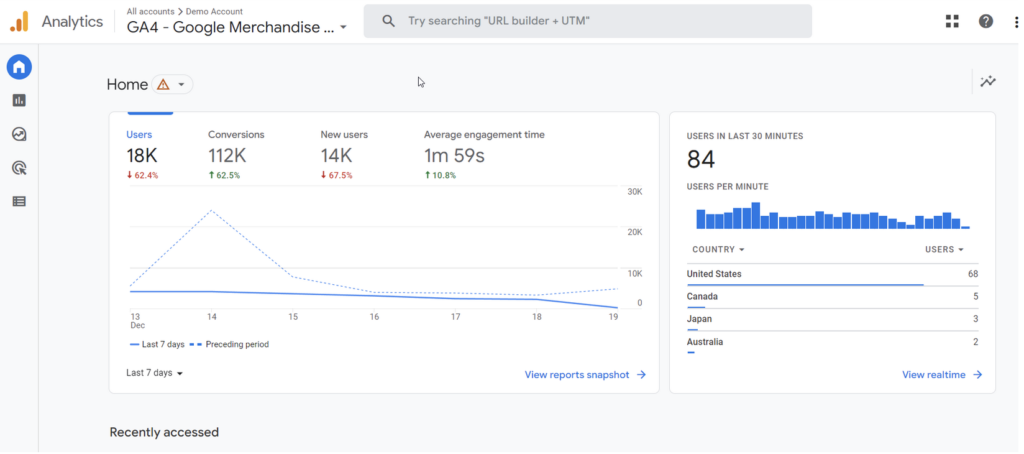The width and height of the screenshot is (1024, 454).
Task: Click the Recently accessed heading
Action: tap(164, 432)
